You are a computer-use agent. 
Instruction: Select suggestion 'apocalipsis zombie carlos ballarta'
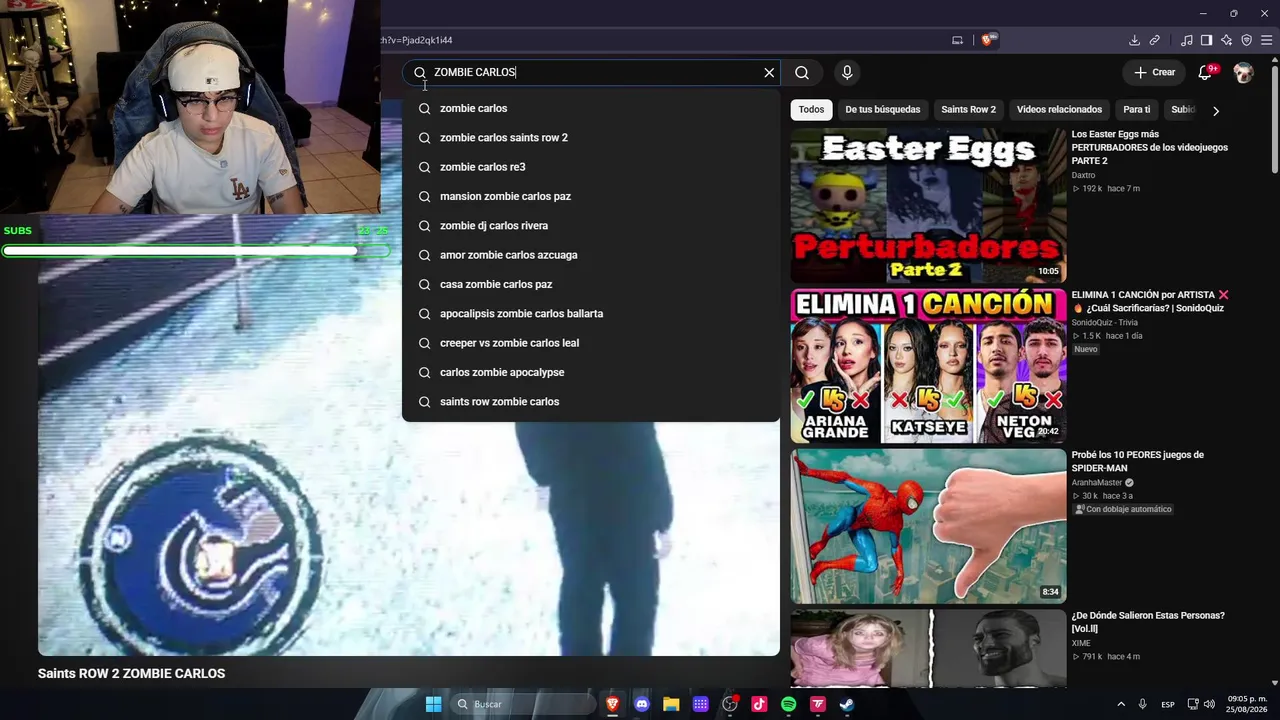pos(591,314)
